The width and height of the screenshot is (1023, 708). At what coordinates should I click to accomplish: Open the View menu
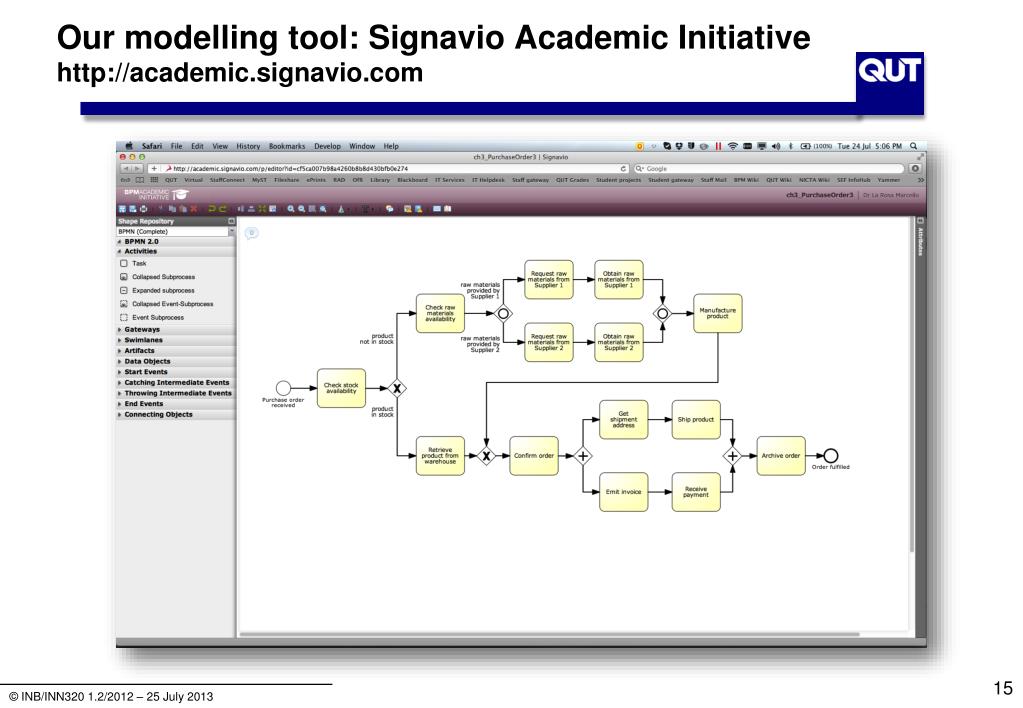pyautogui.click(x=220, y=146)
